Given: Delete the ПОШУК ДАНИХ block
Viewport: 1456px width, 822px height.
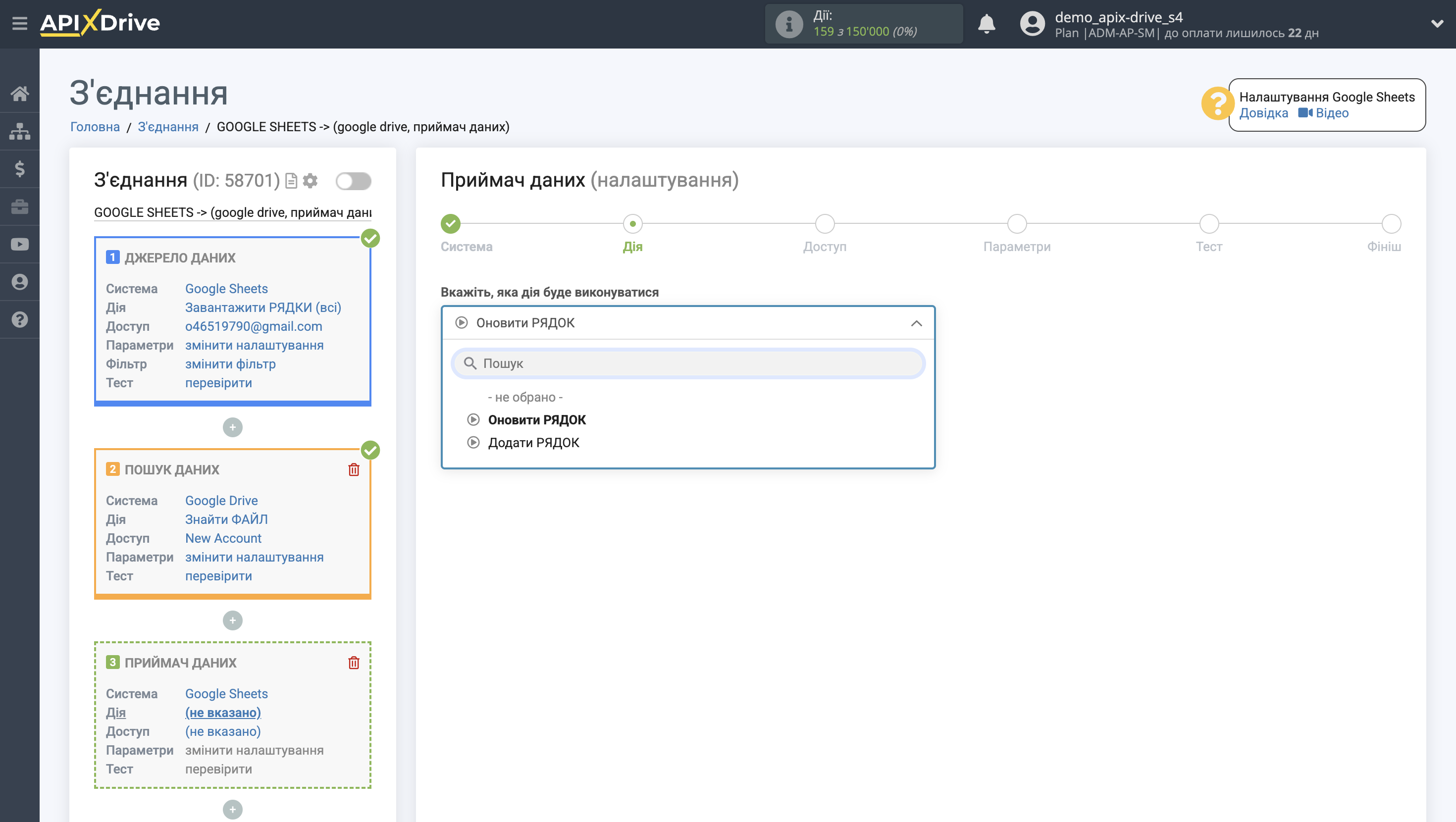Looking at the screenshot, I should click(354, 470).
